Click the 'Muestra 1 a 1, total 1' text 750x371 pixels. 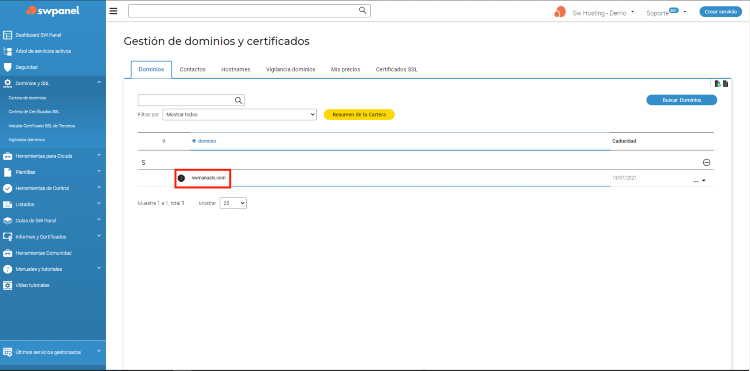tap(161, 203)
